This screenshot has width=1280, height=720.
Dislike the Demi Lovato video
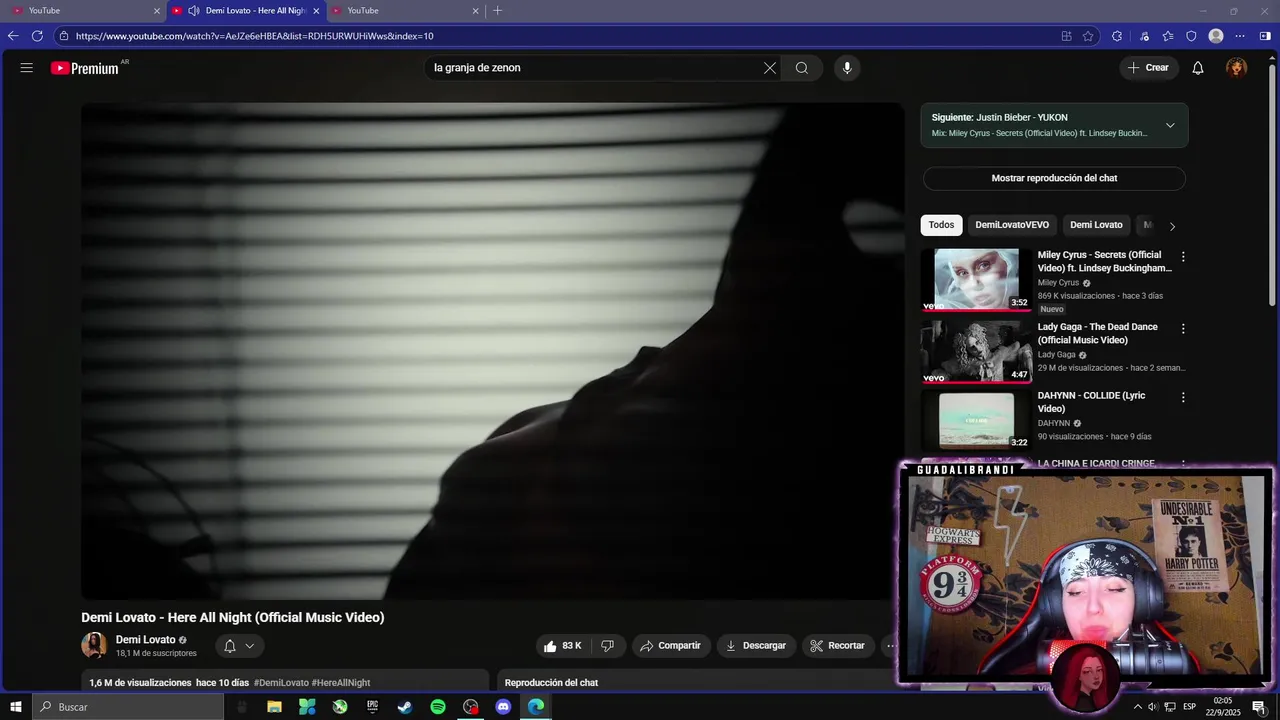pyautogui.click(x=607, y=646)
